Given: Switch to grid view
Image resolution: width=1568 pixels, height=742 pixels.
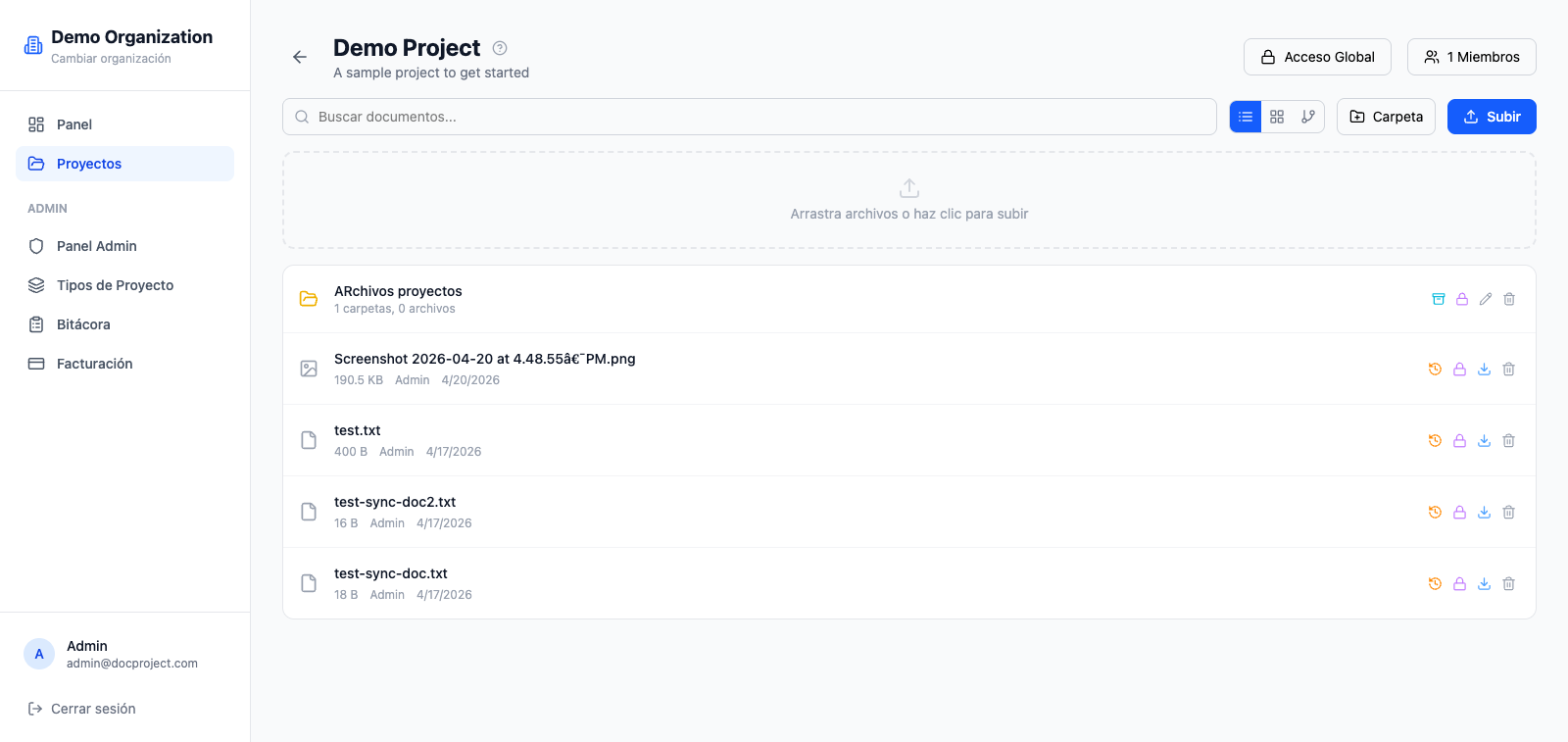Looking at the screenshot, I should click(x=1277, y=117).
